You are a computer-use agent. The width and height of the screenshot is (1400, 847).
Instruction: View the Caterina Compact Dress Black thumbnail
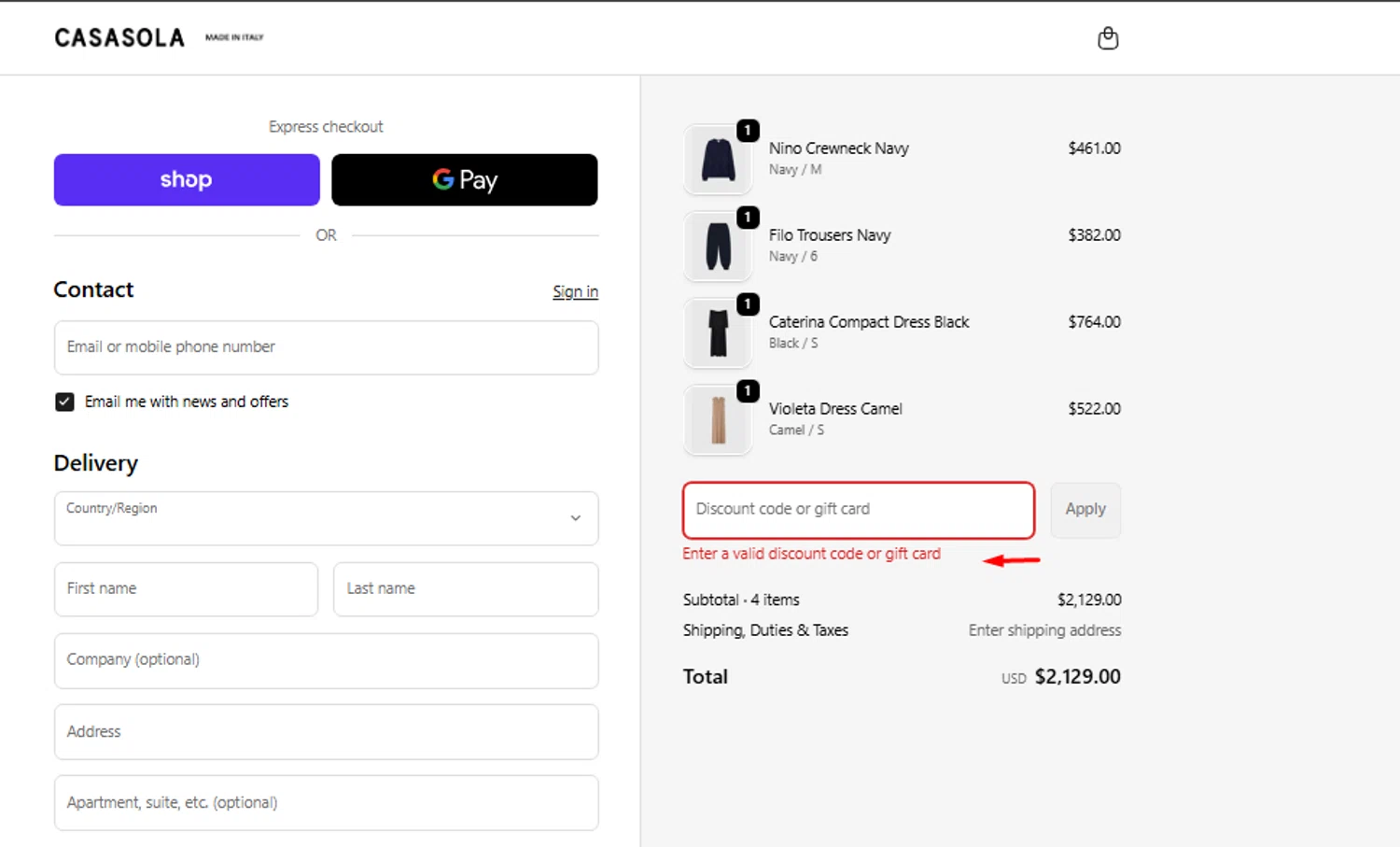coord(718,333)
